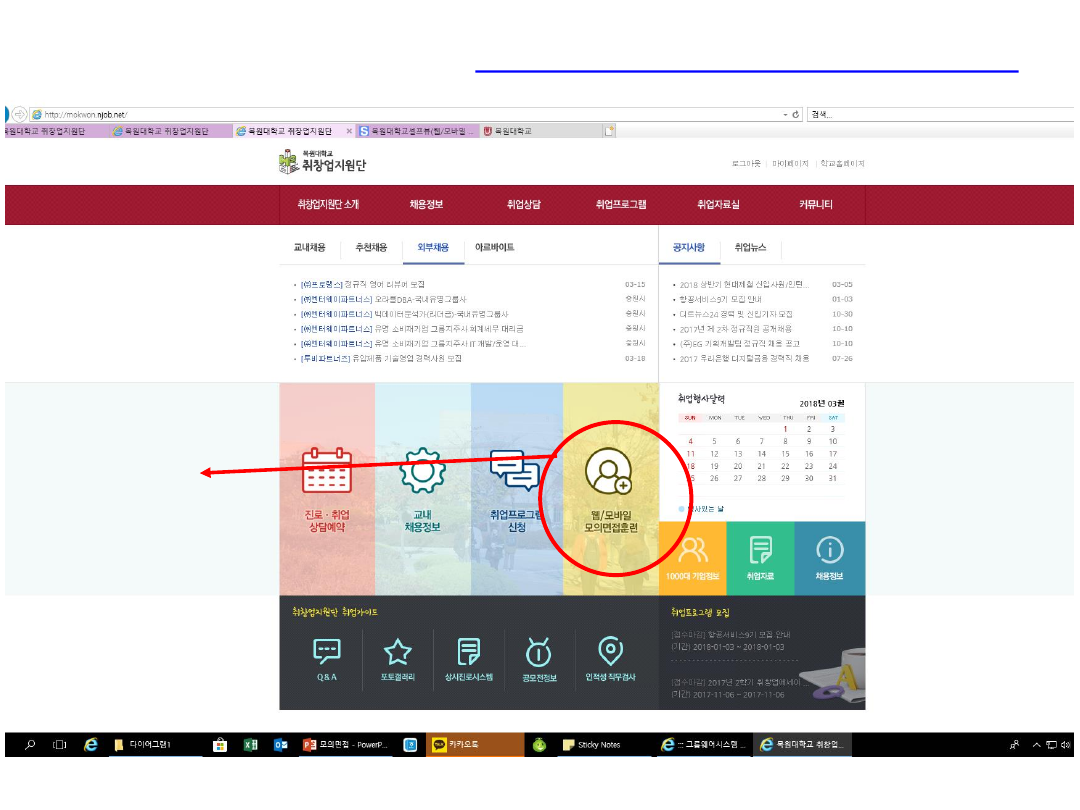Switch to the 아르바이트 tab
1080x810 pixels.
[x=494, y=247]
